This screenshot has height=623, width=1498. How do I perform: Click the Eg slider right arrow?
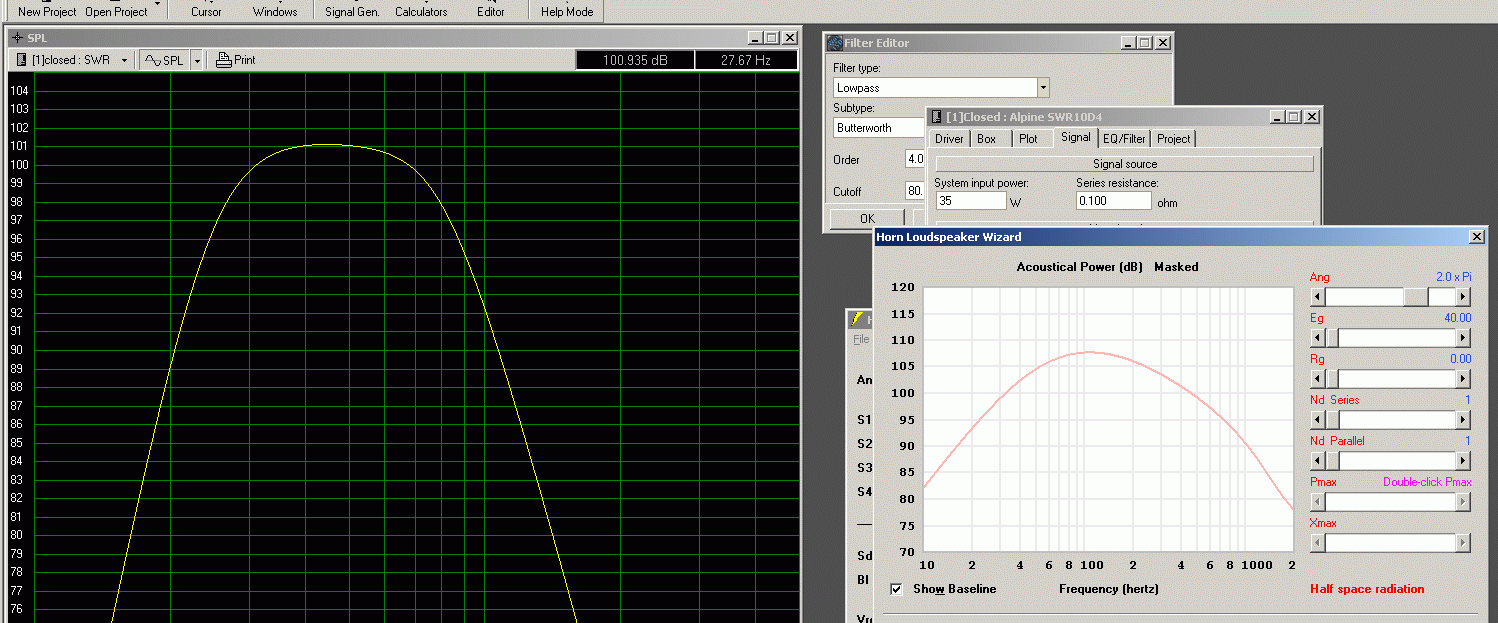tap(1463, 338)
